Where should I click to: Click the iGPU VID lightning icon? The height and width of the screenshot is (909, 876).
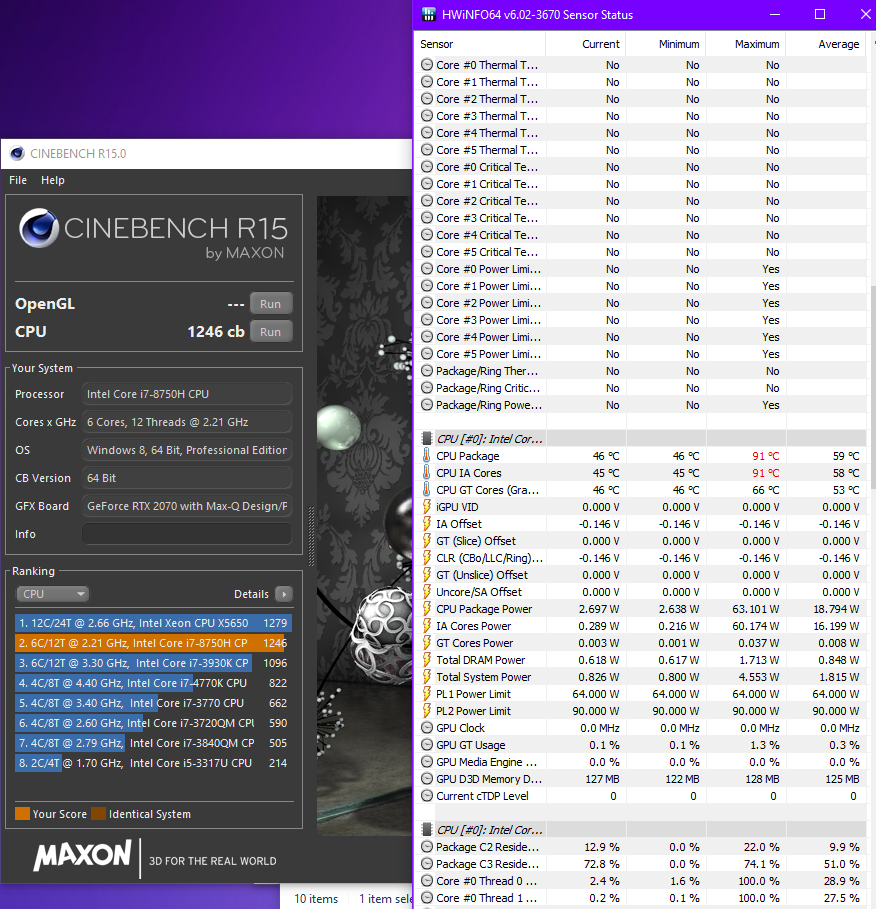[x=427, y=507]
